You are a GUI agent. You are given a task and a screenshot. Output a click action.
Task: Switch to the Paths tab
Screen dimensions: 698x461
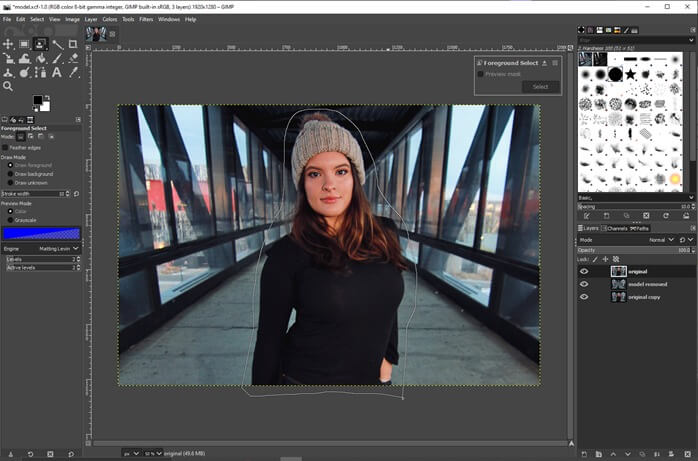(x=639, y=228)
